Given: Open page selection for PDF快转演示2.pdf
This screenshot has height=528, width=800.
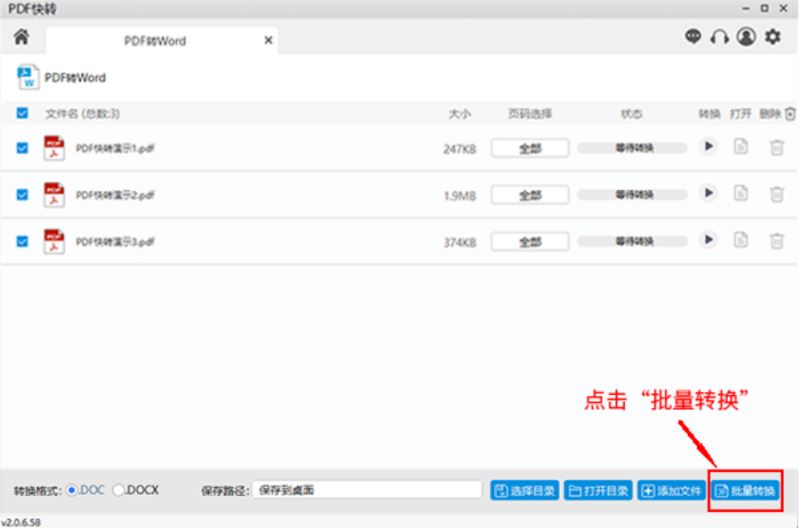Looking at the screenshot, I should [530, 195].
